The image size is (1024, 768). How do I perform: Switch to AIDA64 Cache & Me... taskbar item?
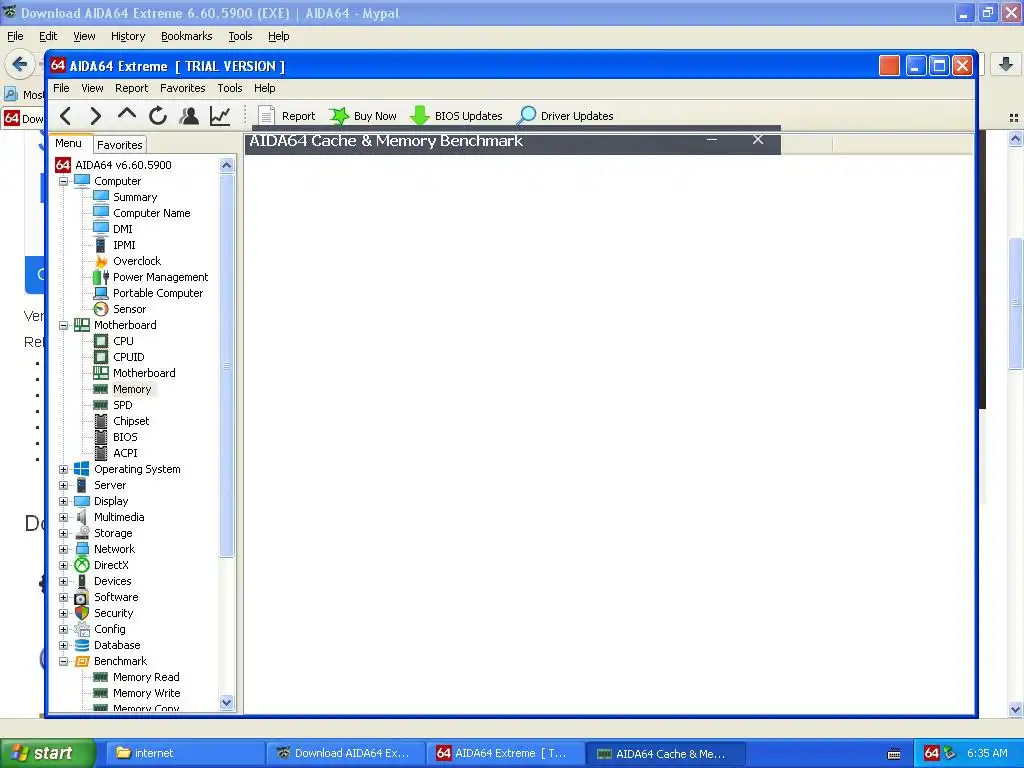pyautogui.click(x=665, y=753)
